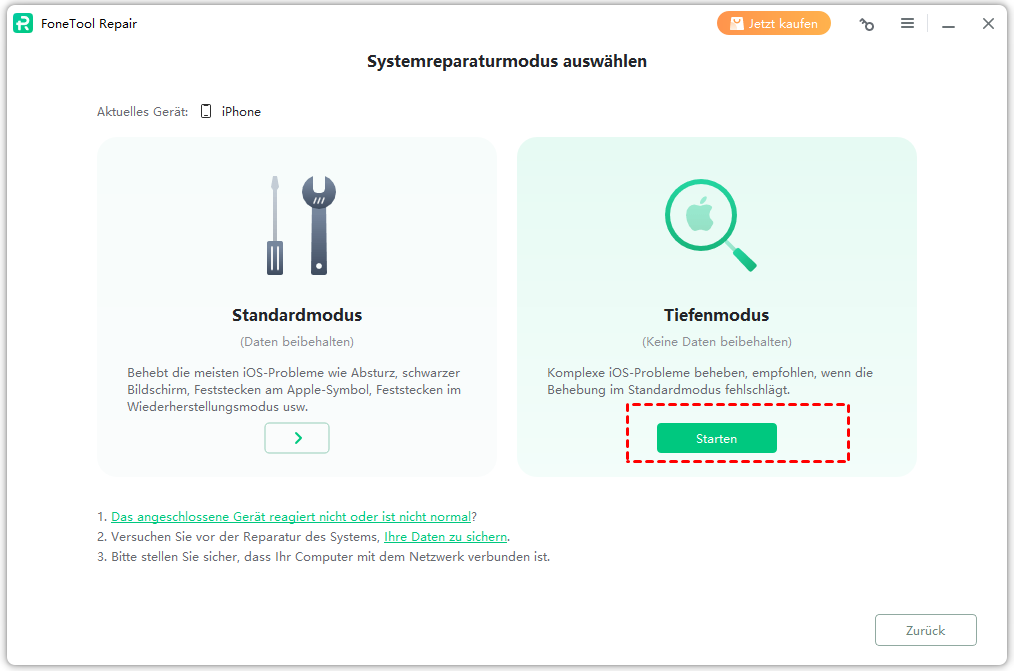The image size is (1014, 671).
Task: Click the 'Systemreparaturmodus auswählen' heading
Action: (507, 62)
